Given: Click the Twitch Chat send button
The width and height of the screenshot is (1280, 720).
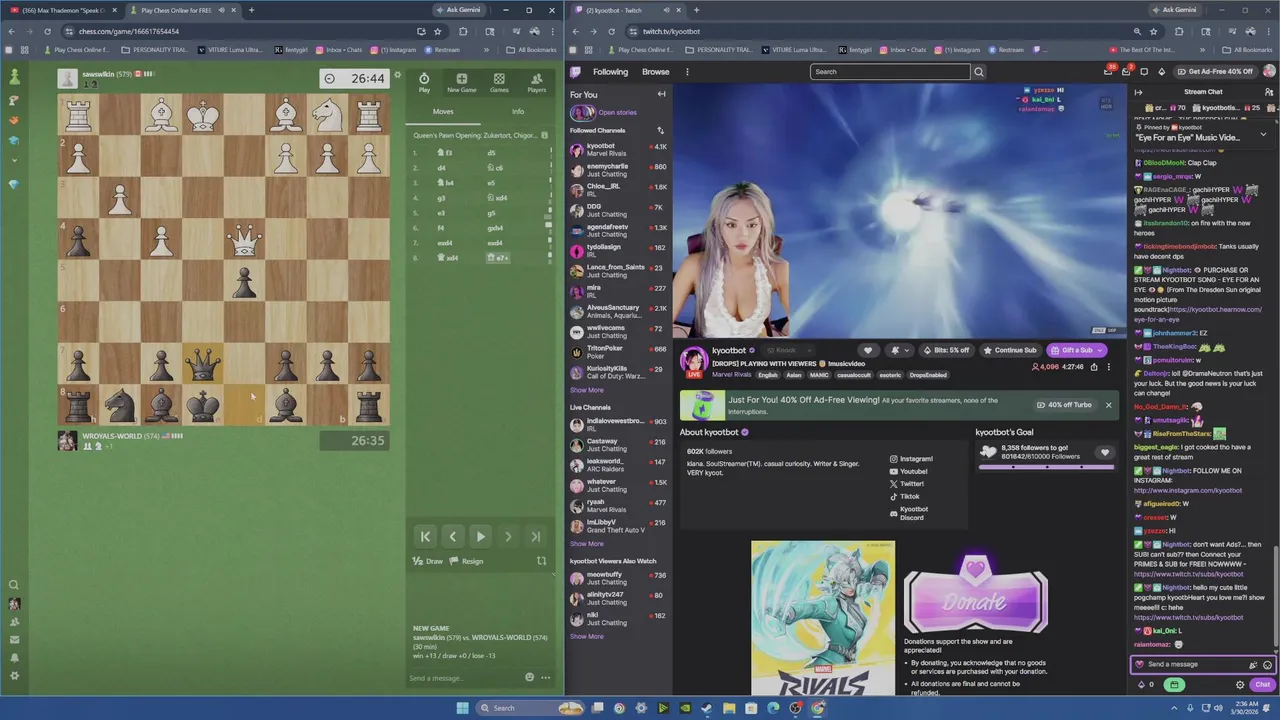Looking at the screenshot, I should click(1262, 685).
